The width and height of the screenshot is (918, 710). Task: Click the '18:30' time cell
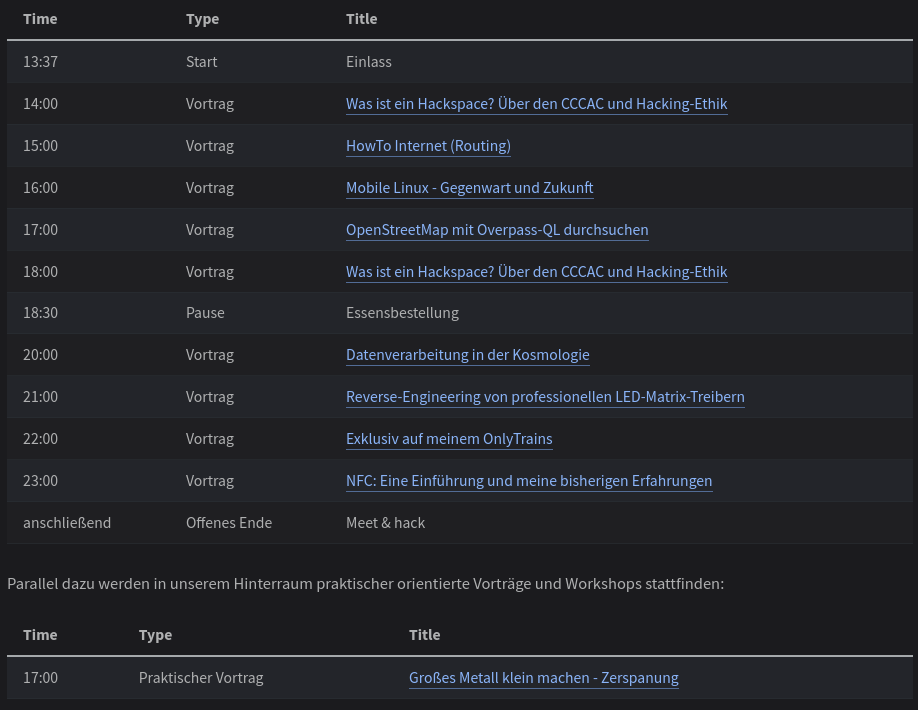coord(41,313)
